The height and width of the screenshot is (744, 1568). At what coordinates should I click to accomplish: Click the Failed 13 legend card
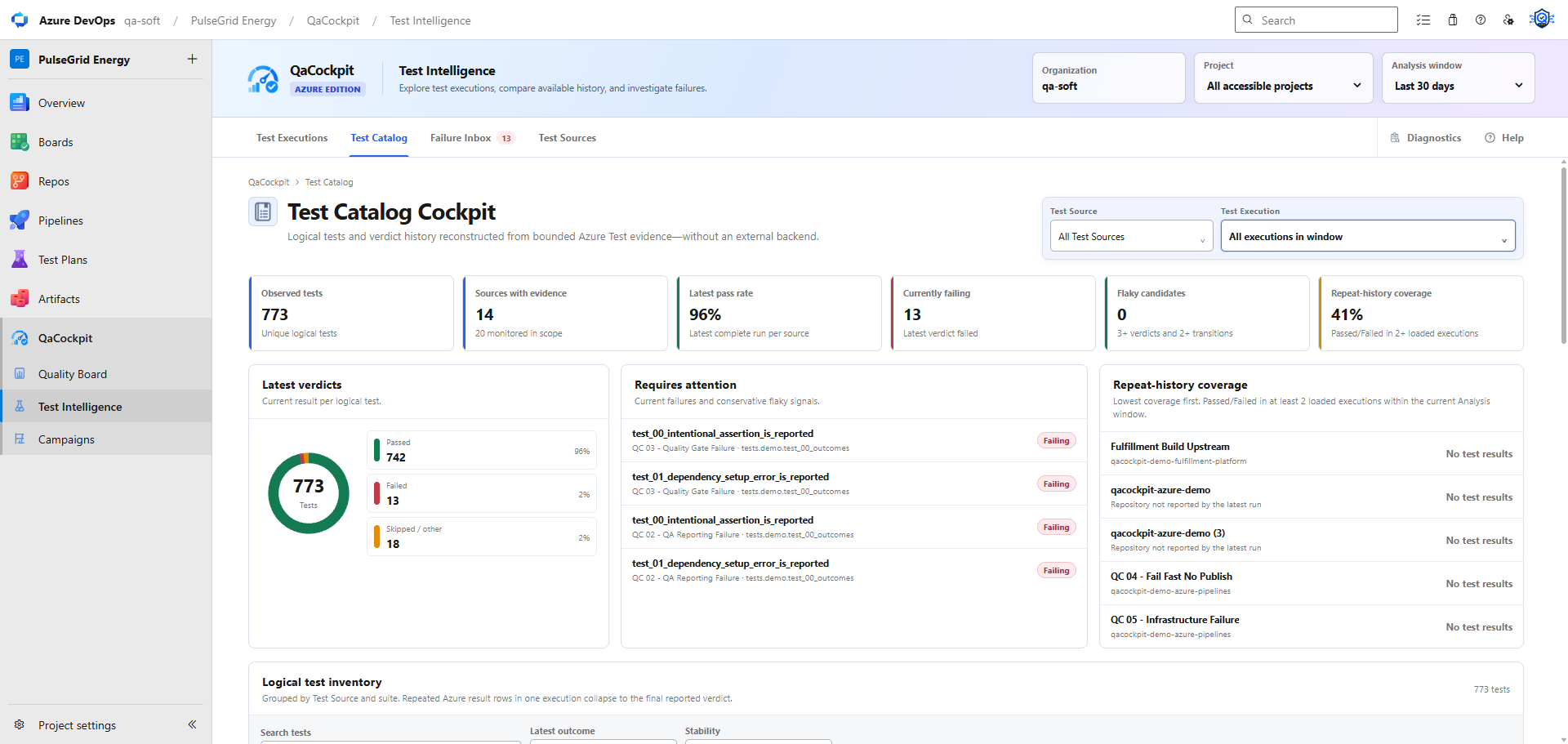click(x=482, y=493)
